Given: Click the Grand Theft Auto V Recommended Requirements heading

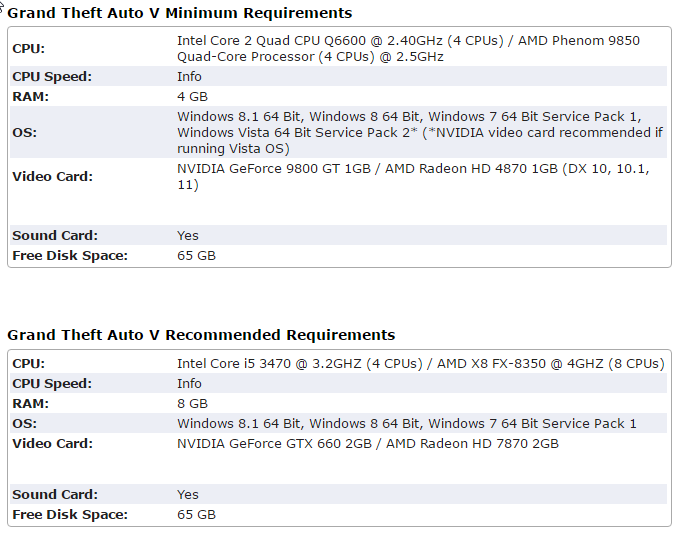Looking at the screenshot, I should 201,335.
